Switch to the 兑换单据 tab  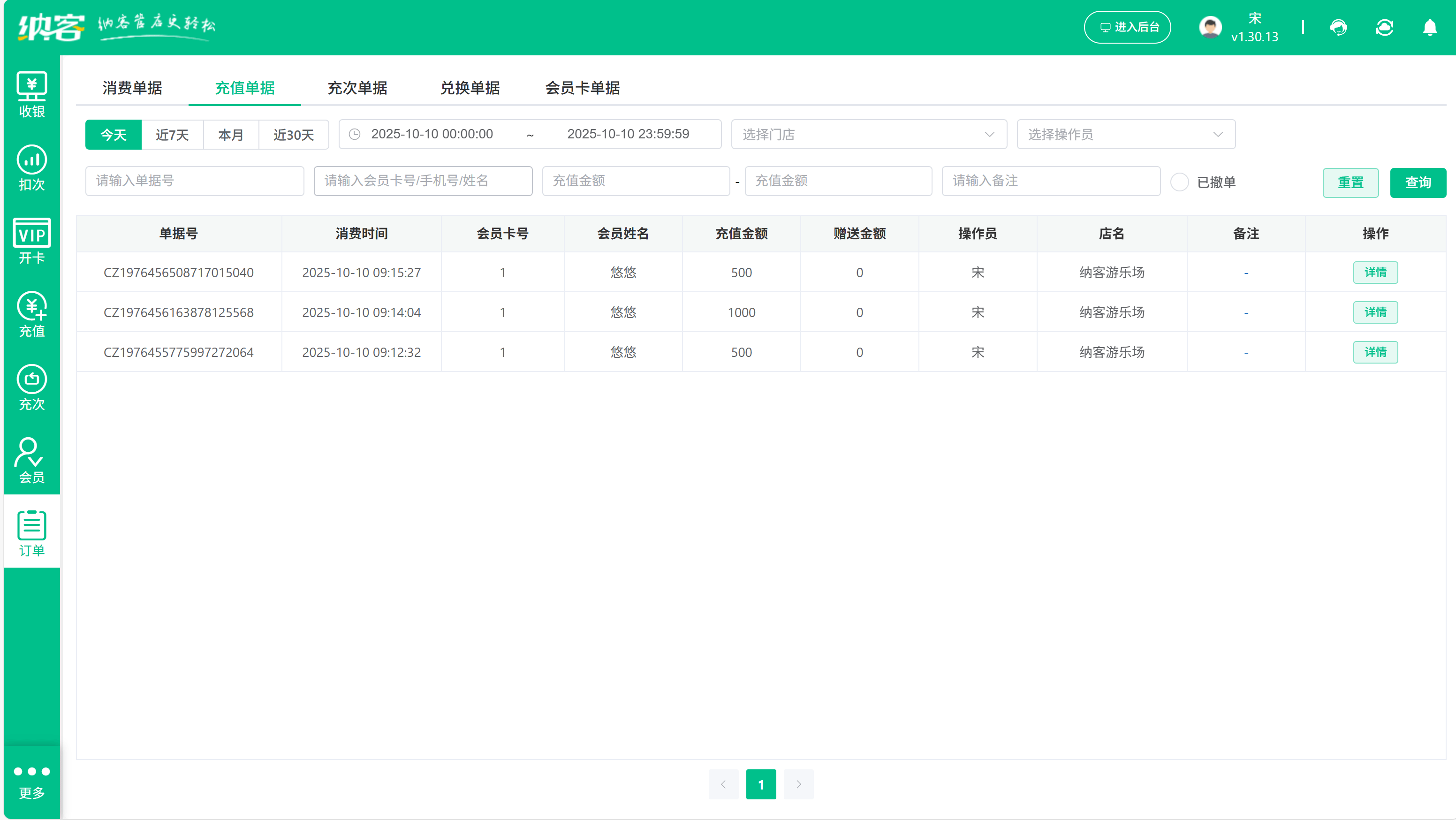pyautogui.click(x=470, y=88)
